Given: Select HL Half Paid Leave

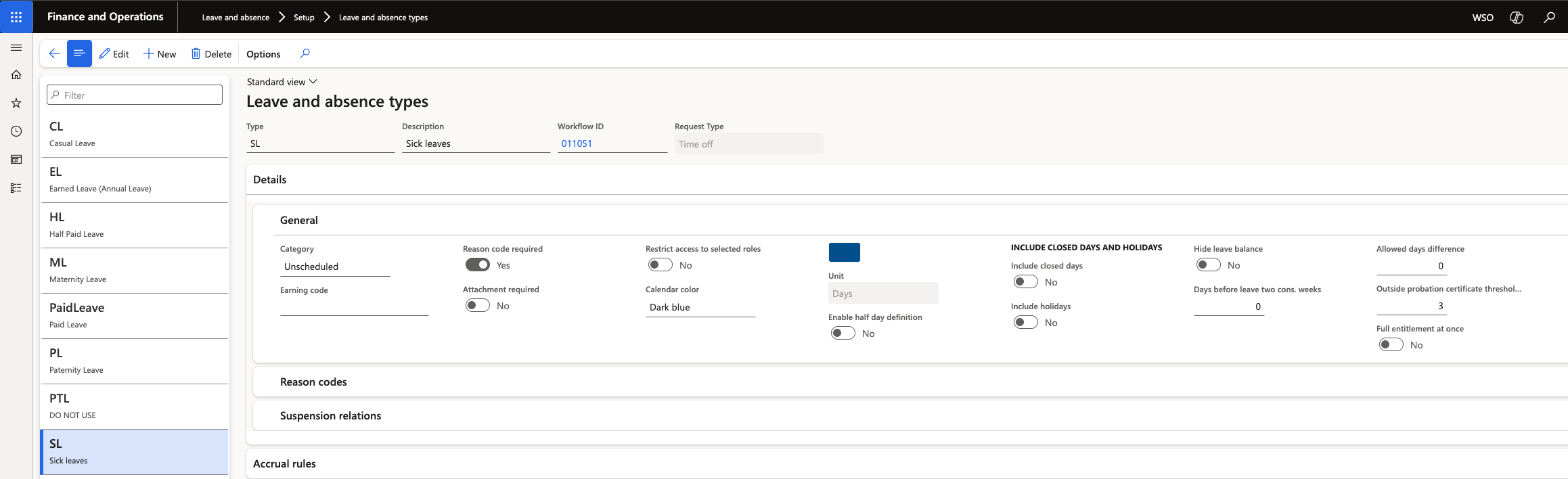Looking at the screenshot, I should 135,225.
